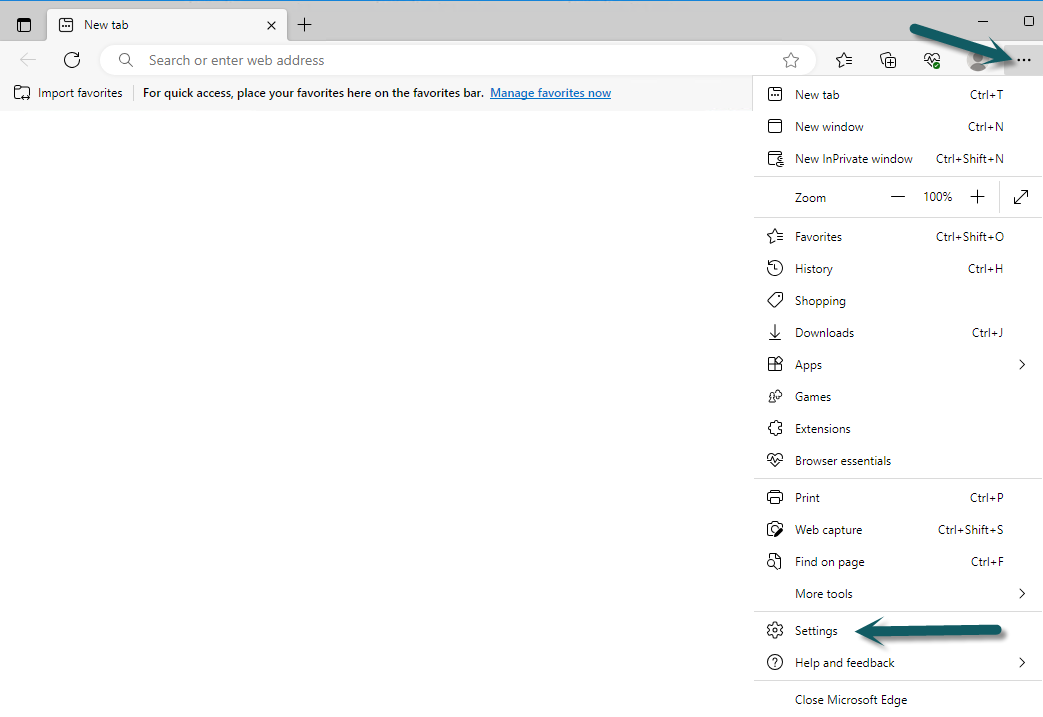This screenshot has width=1043, height=717.
Task: Open a New InPrivate window
Action: coord(898,158)
